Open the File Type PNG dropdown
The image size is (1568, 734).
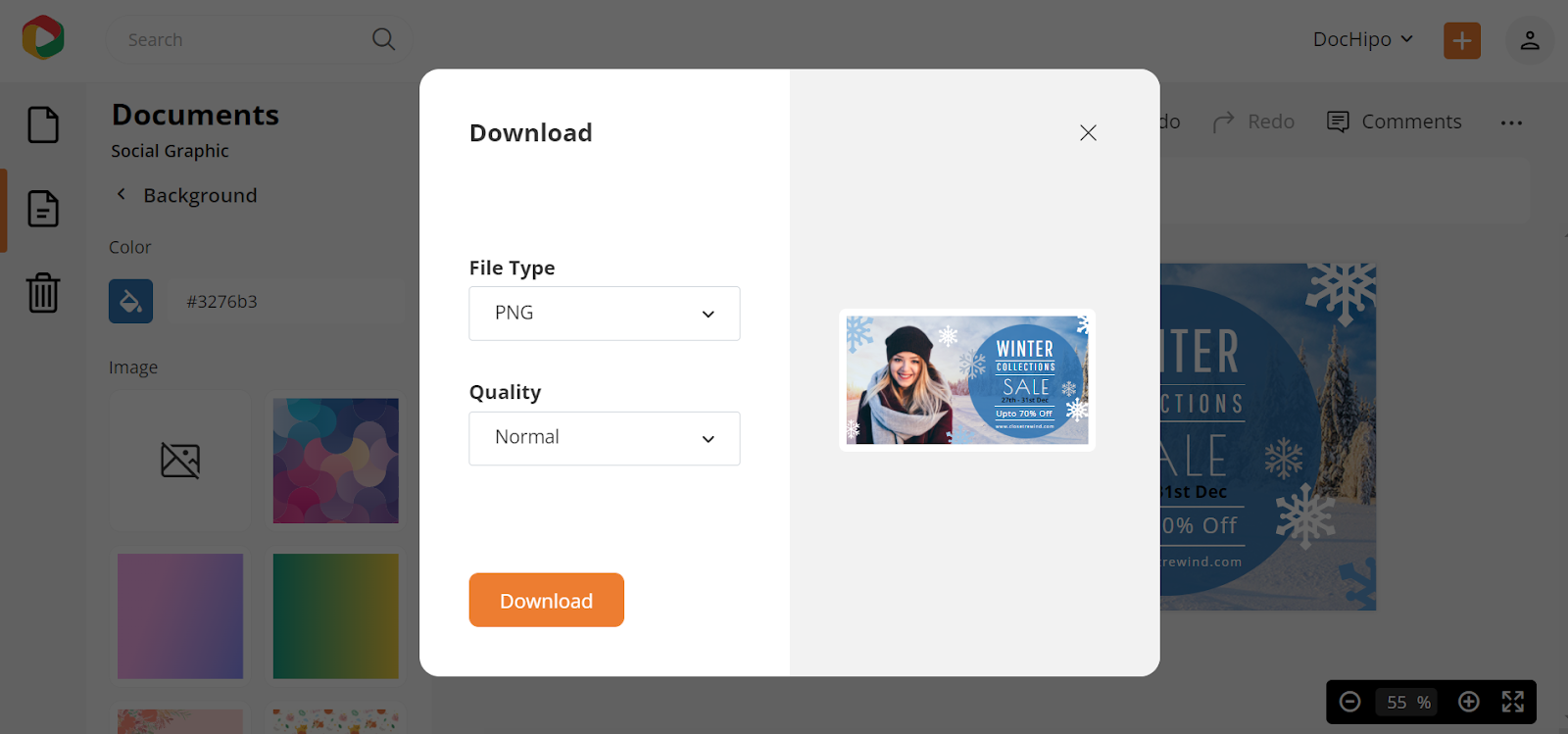tap(605, 314)
